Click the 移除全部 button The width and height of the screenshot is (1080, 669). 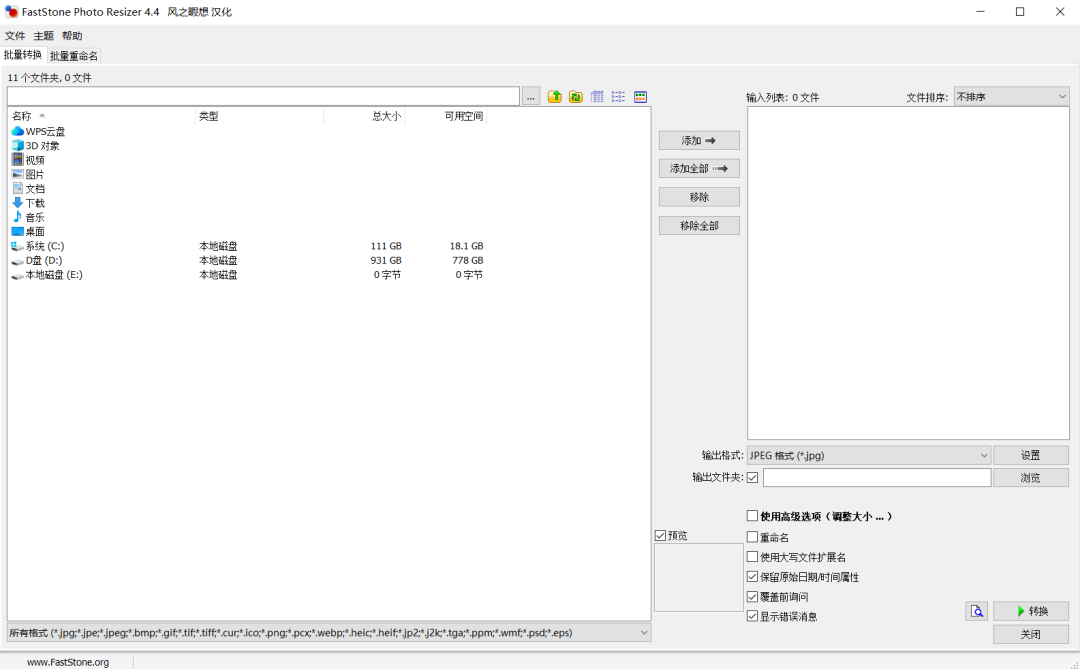699,226
